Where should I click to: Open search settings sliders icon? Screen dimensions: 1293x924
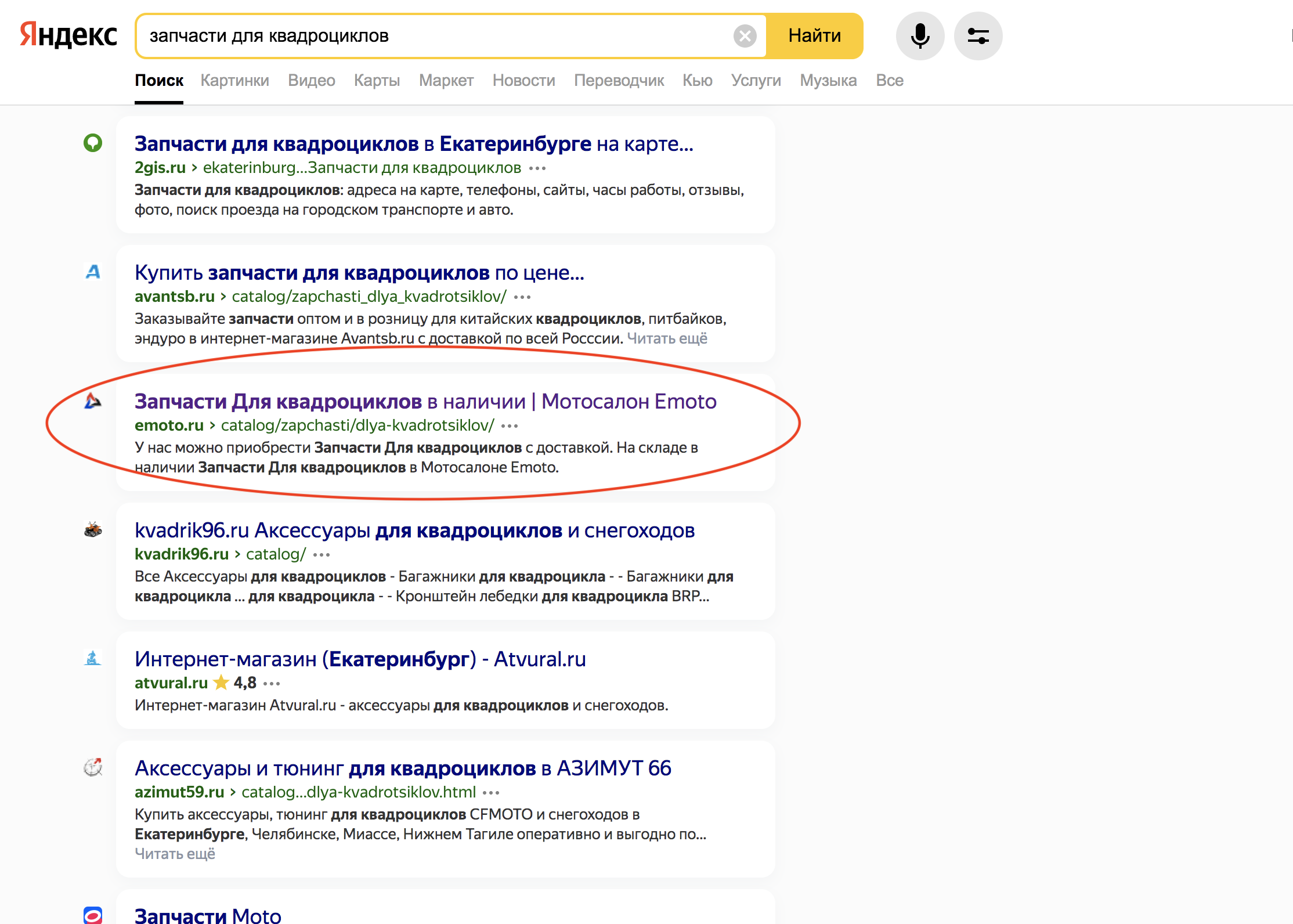coord(978,36)
